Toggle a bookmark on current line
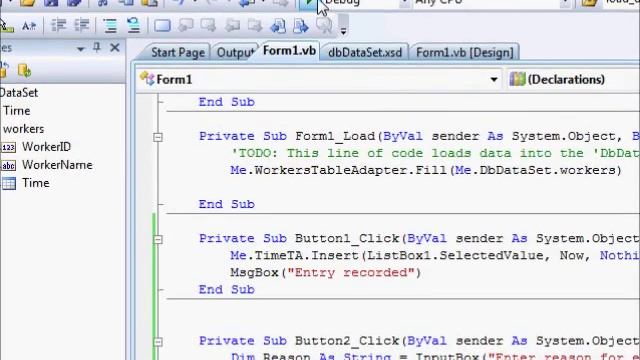The width and height of the screenshot is (640, 360). click(x=162, y=26)
